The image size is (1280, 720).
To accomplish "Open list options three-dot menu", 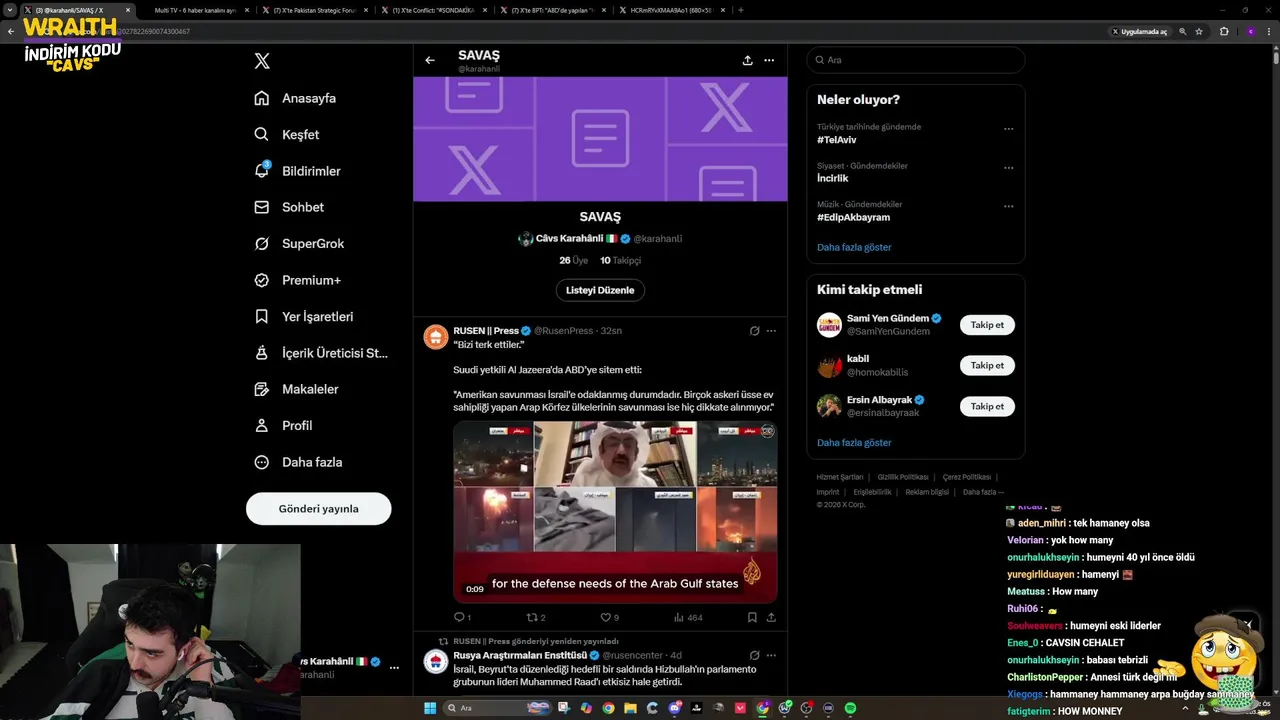I will tap(769, 60).
